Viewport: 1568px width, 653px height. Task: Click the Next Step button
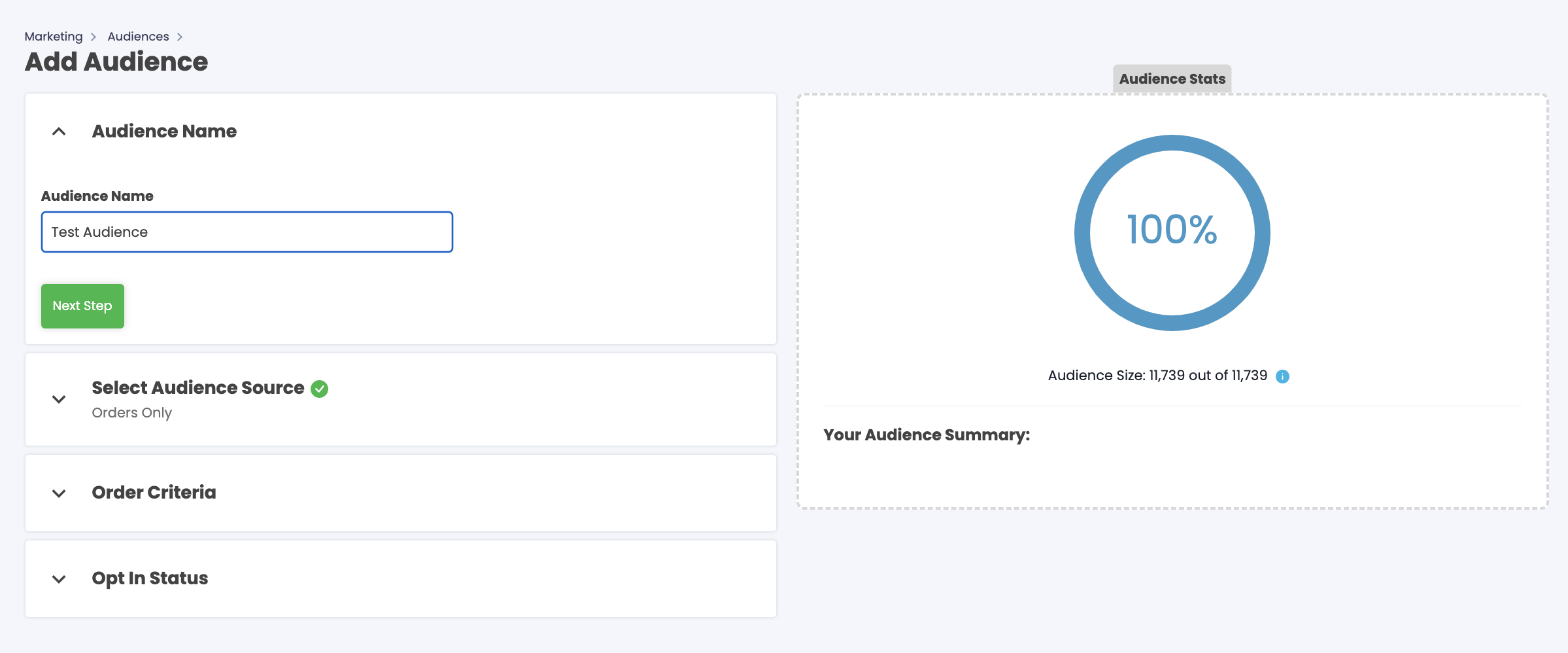[x=82, y=306]
